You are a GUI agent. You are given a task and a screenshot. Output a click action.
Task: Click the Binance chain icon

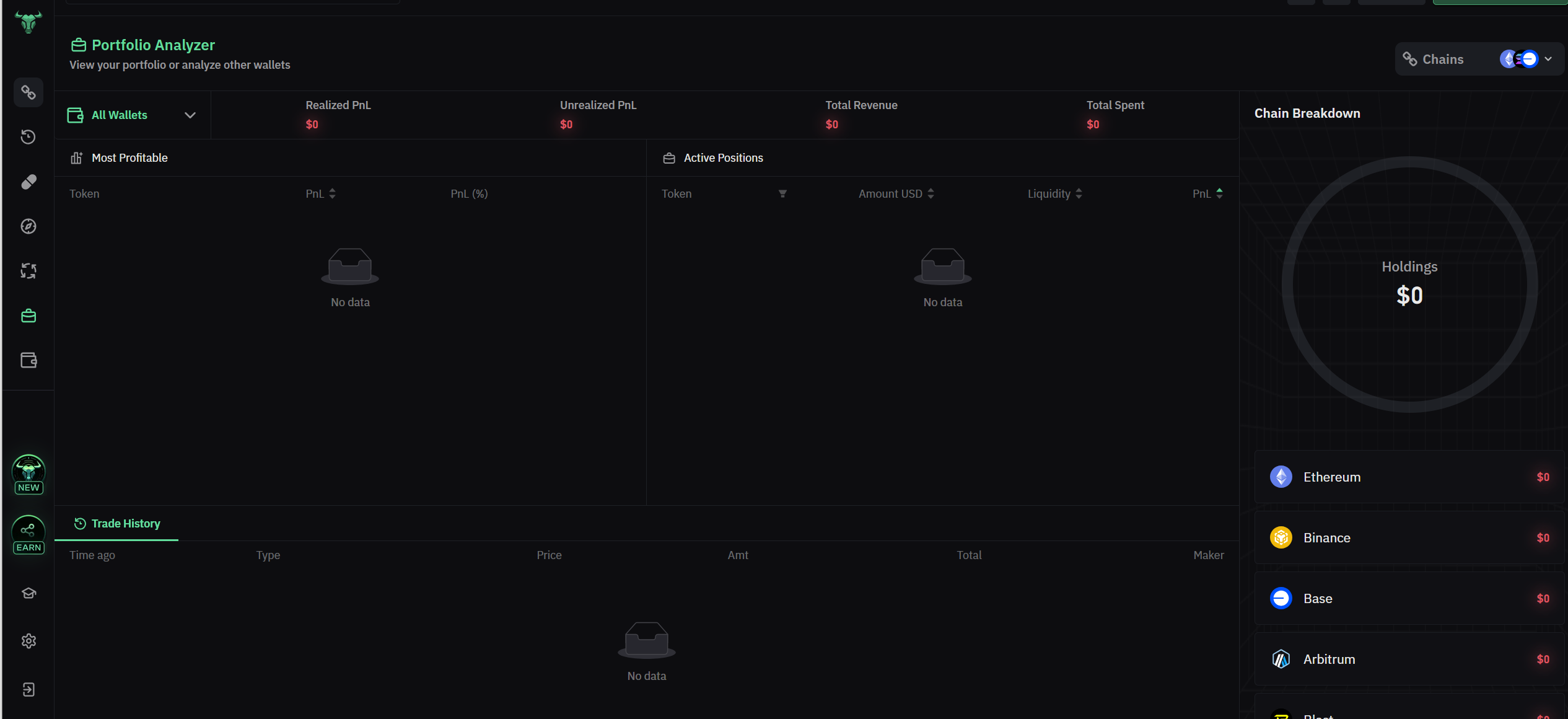tap(1281, 537)
